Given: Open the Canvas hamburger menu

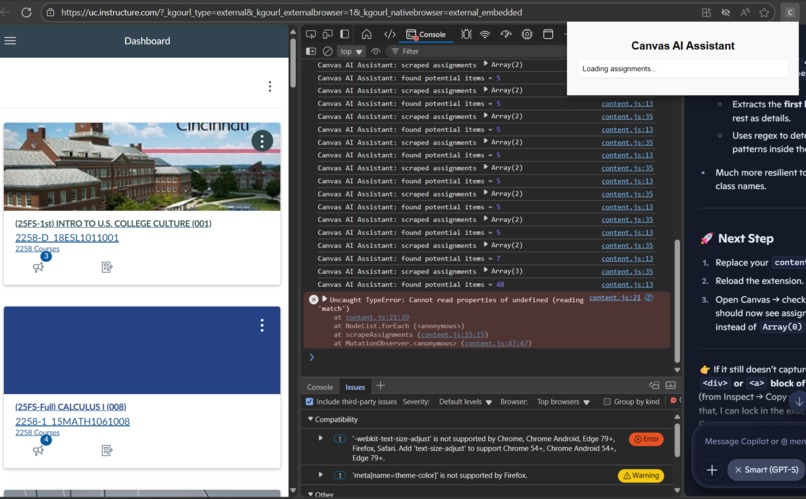Looking at the screenshot, I should click(10, 41).
